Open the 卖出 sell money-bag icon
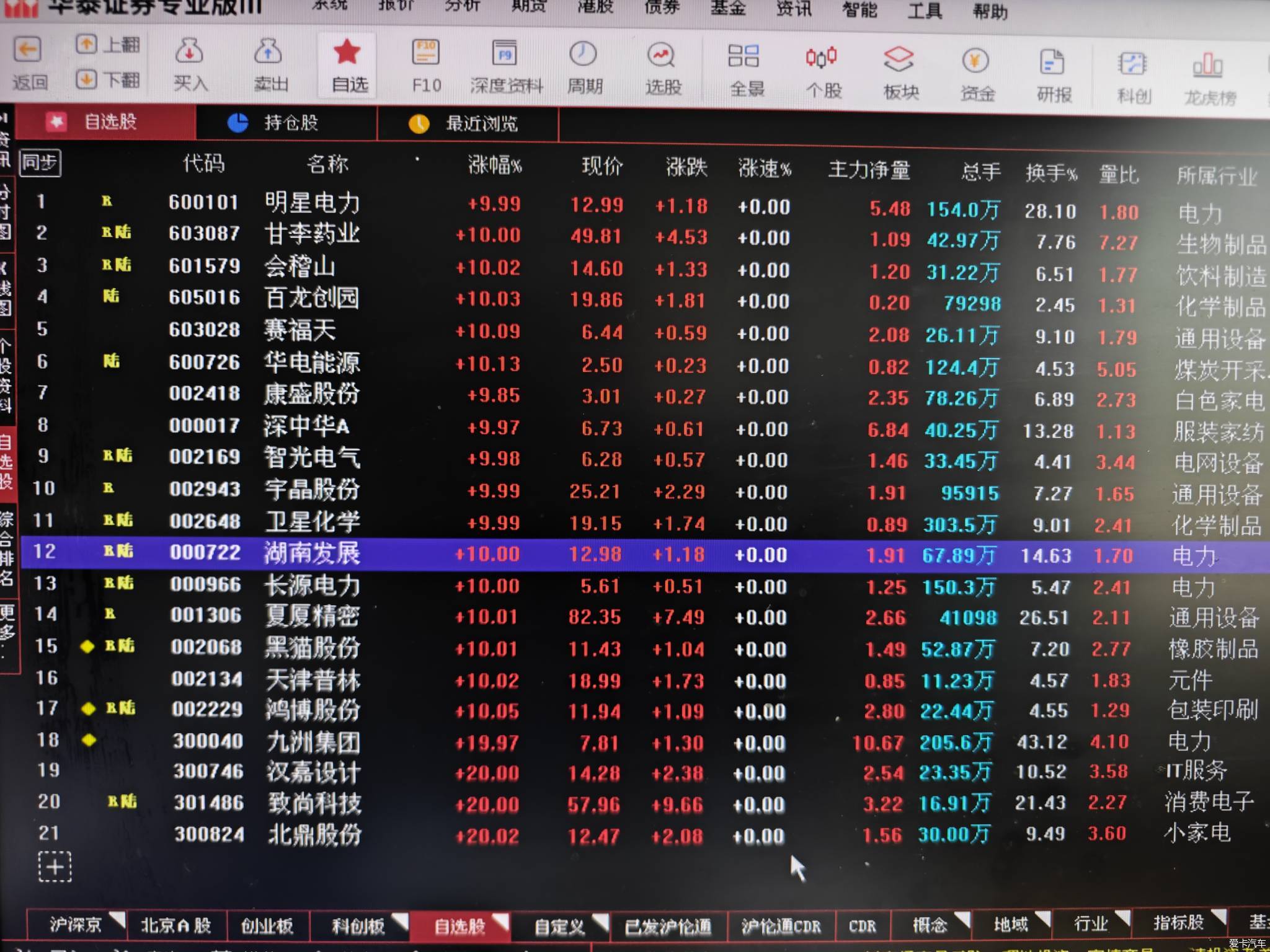 [268, 52]
